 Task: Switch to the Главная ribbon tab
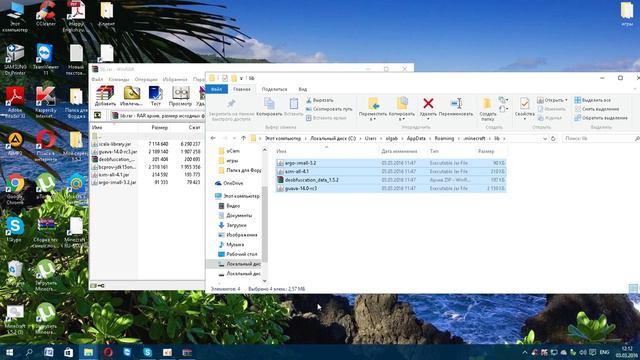point(242,89)
